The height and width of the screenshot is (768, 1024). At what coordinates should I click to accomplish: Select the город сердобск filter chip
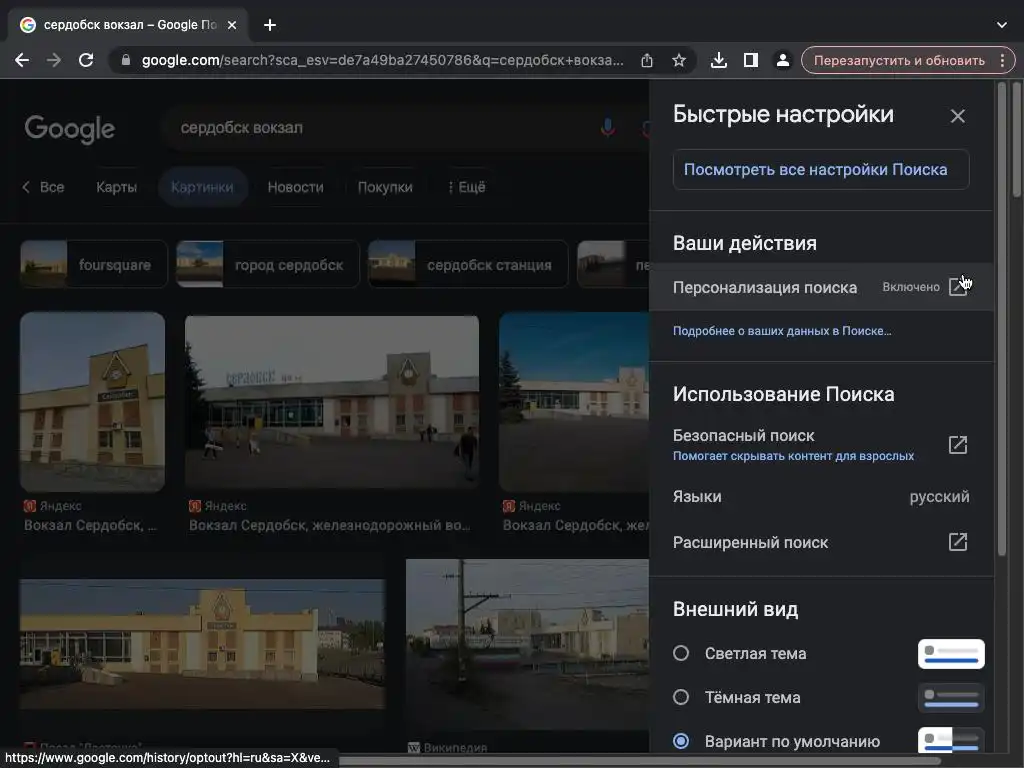click(x=268, y=264)
